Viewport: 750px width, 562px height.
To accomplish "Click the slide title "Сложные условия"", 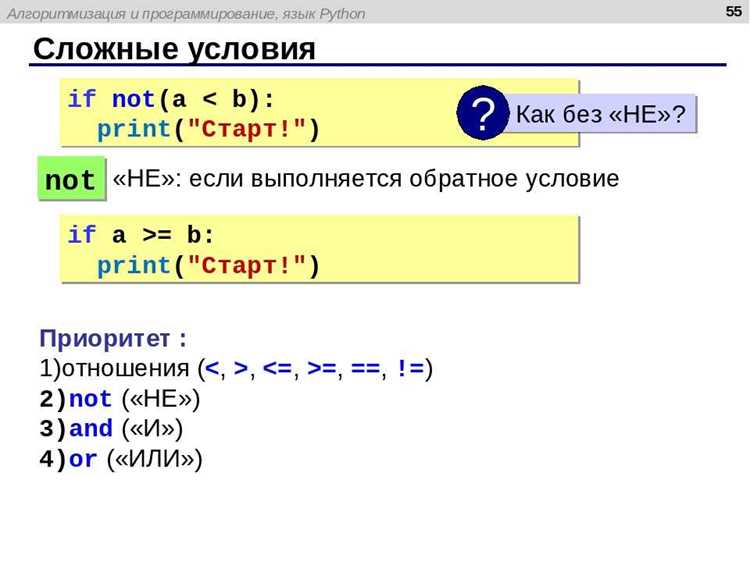I will [x=174, y=49].
